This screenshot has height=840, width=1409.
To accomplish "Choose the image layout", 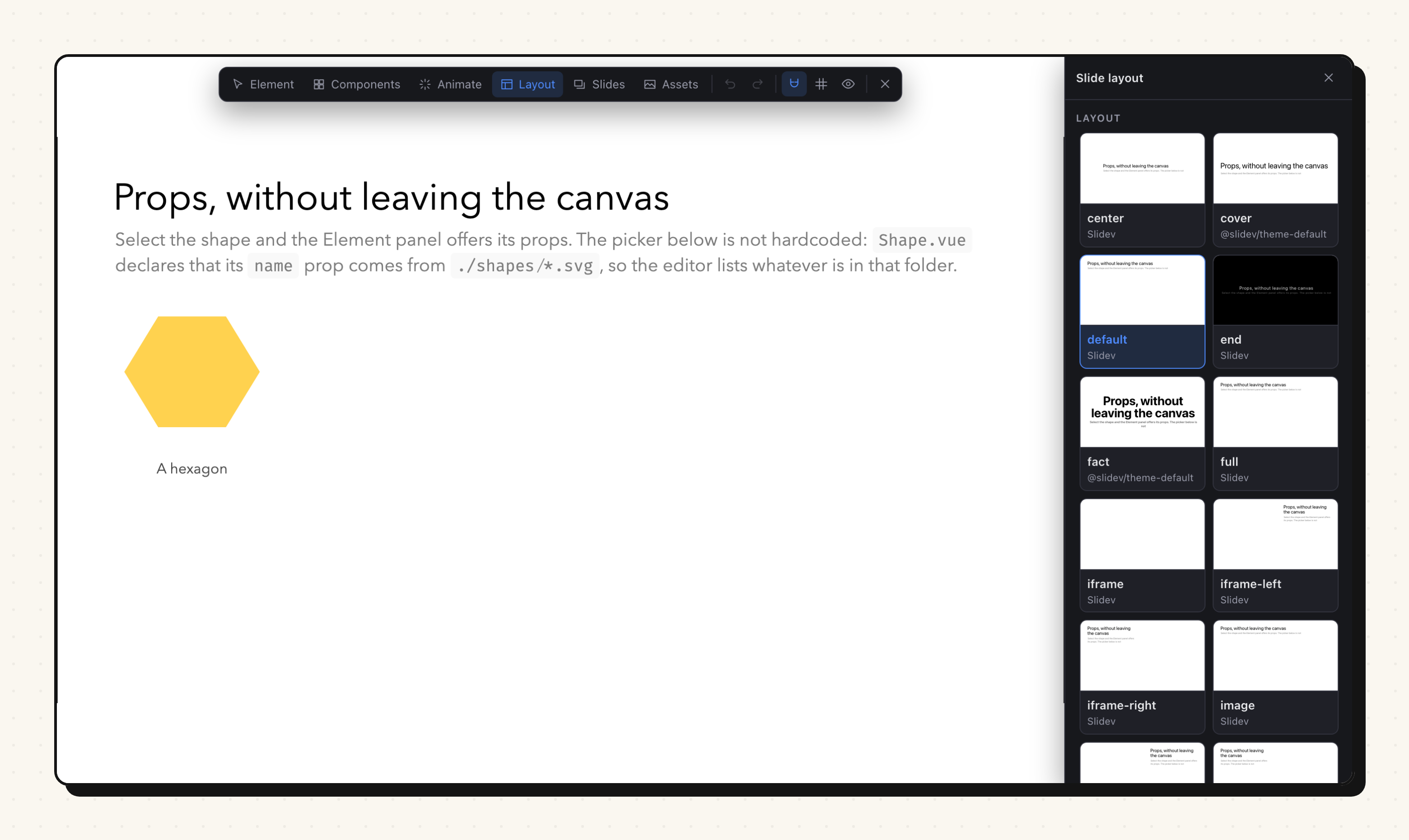I will [x=1275, y=677].
